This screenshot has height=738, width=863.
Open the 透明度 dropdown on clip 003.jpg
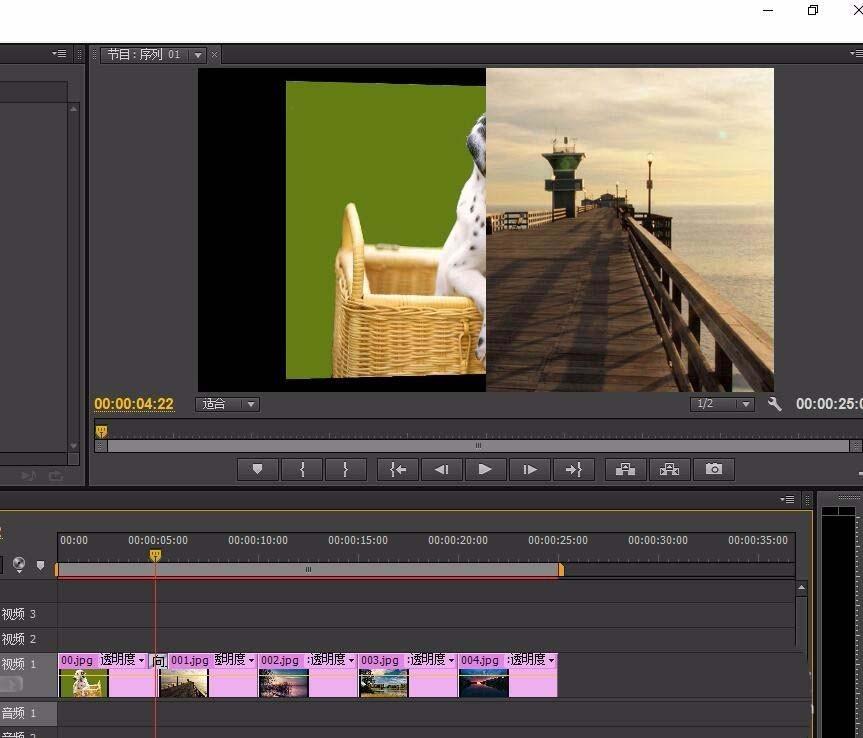pyautogui.click(x=451, y=660)
